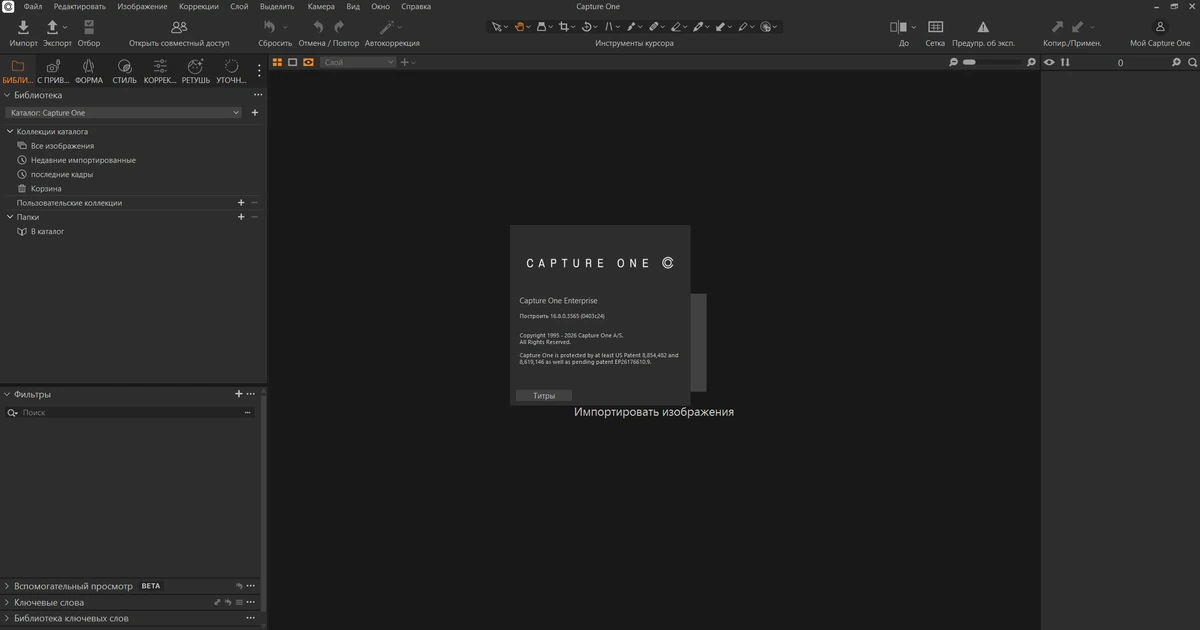Open vertical three-dot menu beside tool tabs
Image resolution: width=1200 pixels, height=630 pixels.
tap(259, 71)
